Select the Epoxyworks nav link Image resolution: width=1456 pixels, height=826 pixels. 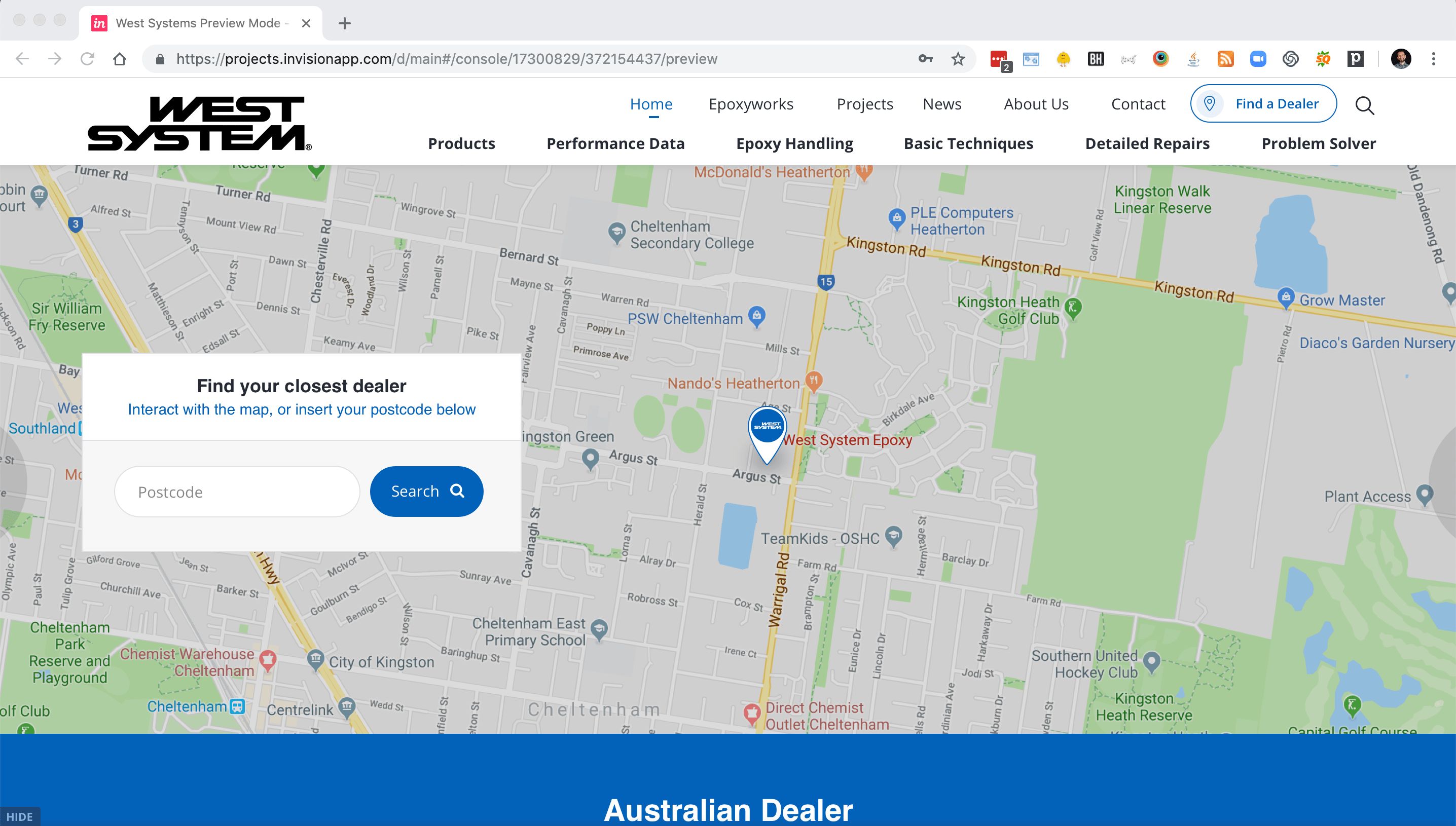(751, 104)
